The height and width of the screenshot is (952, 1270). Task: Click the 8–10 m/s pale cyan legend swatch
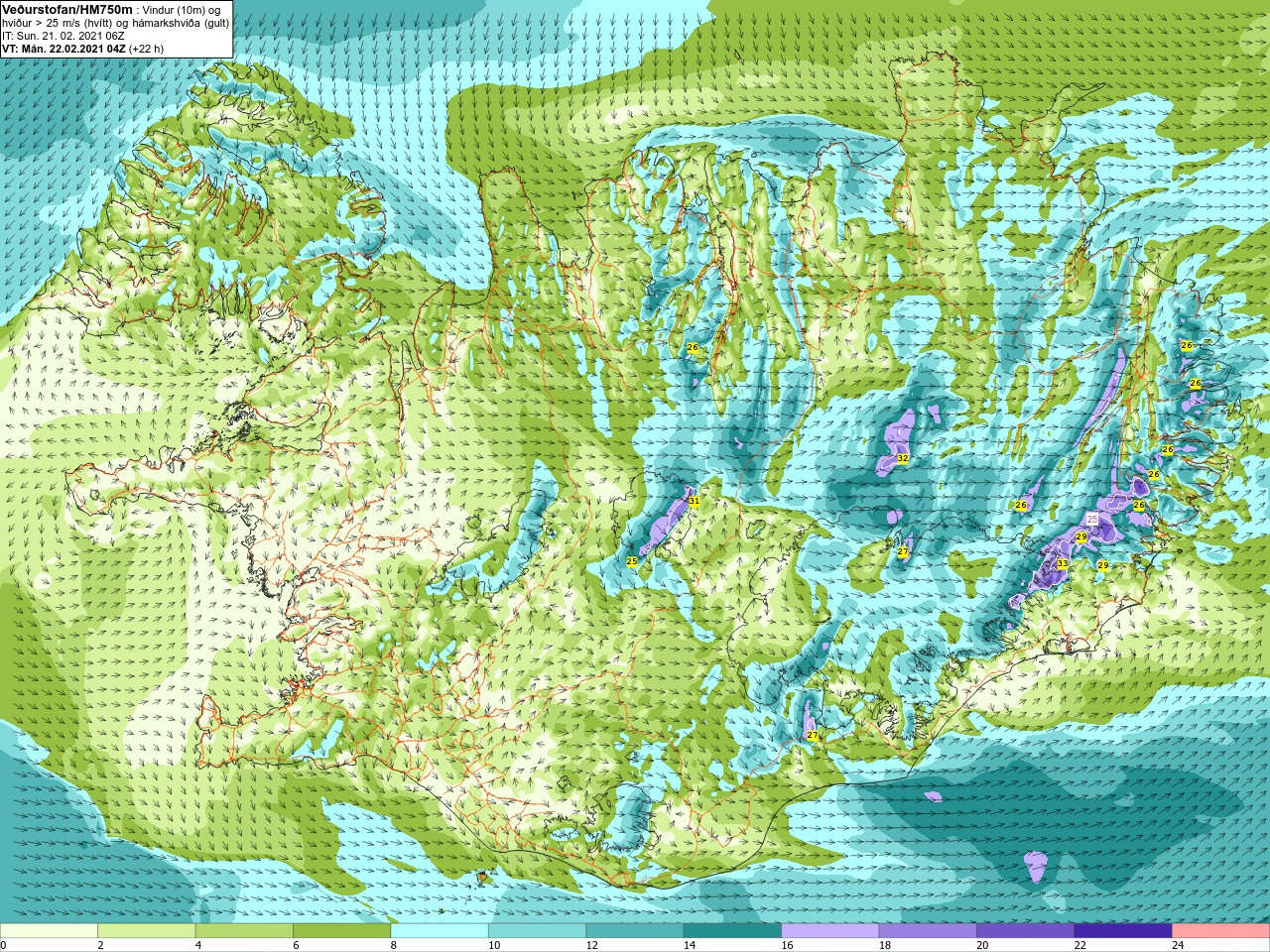tap(440, 931)
